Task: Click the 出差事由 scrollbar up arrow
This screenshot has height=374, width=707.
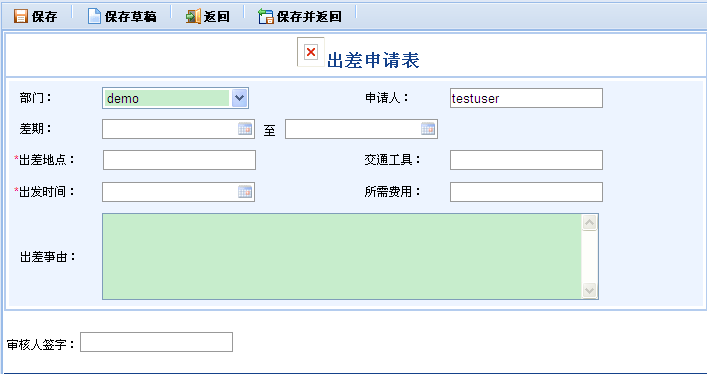Action: pos(589,222)
